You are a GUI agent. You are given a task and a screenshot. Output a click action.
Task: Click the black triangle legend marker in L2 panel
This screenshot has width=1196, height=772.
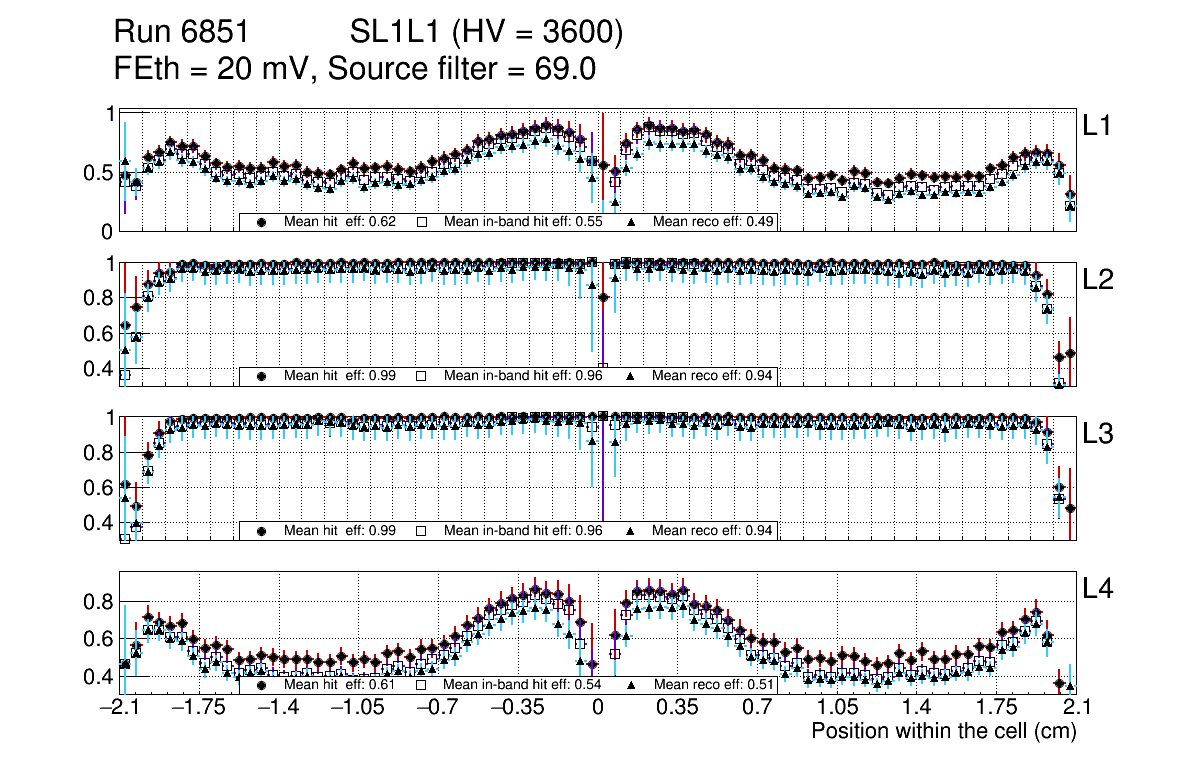pos(633,376)
